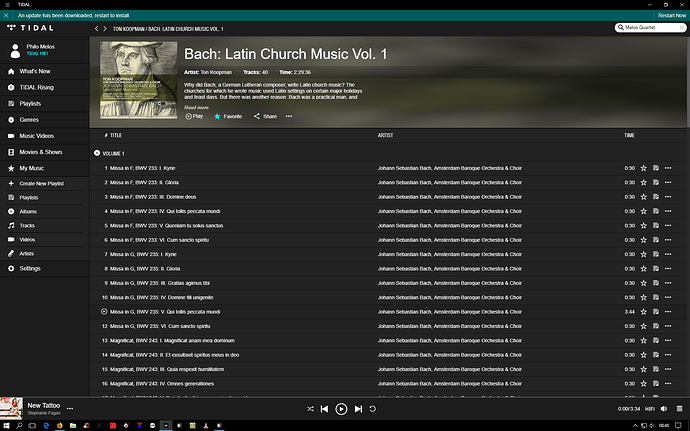
Task: Open more options for track 15 Quia respexit
Action: click(x=668, y=369)
